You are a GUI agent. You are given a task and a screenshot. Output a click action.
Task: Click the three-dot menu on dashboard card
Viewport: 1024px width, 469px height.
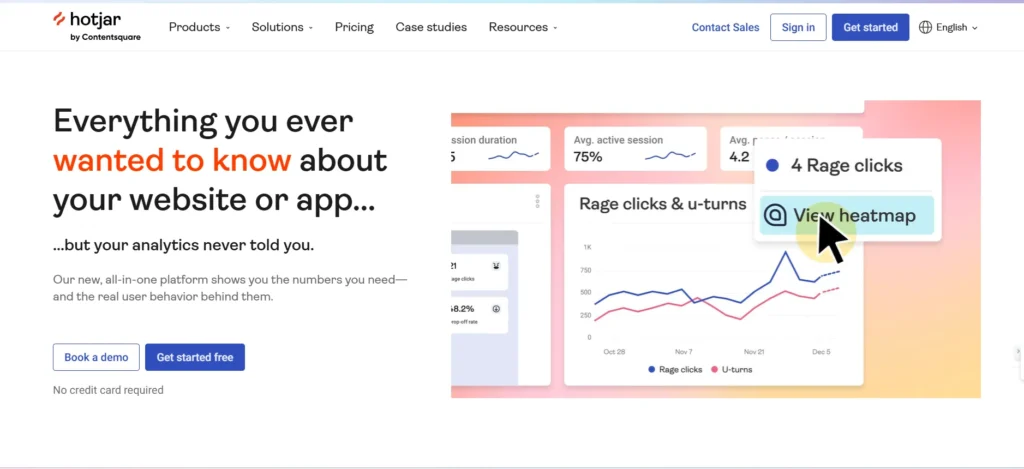pyautogui.click(x=537, y=201)
